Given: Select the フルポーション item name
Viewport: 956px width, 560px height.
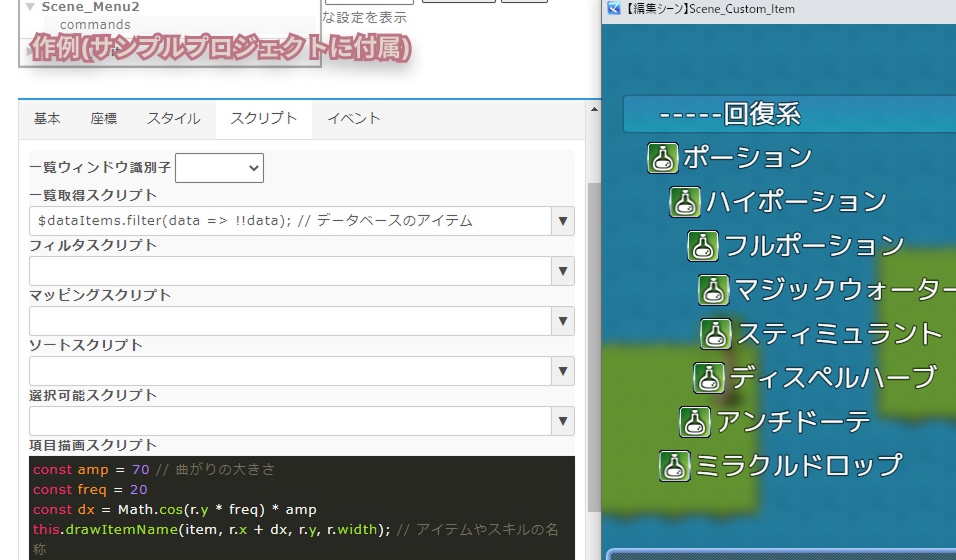Looking at the screenshot, I should coord(814,246).
